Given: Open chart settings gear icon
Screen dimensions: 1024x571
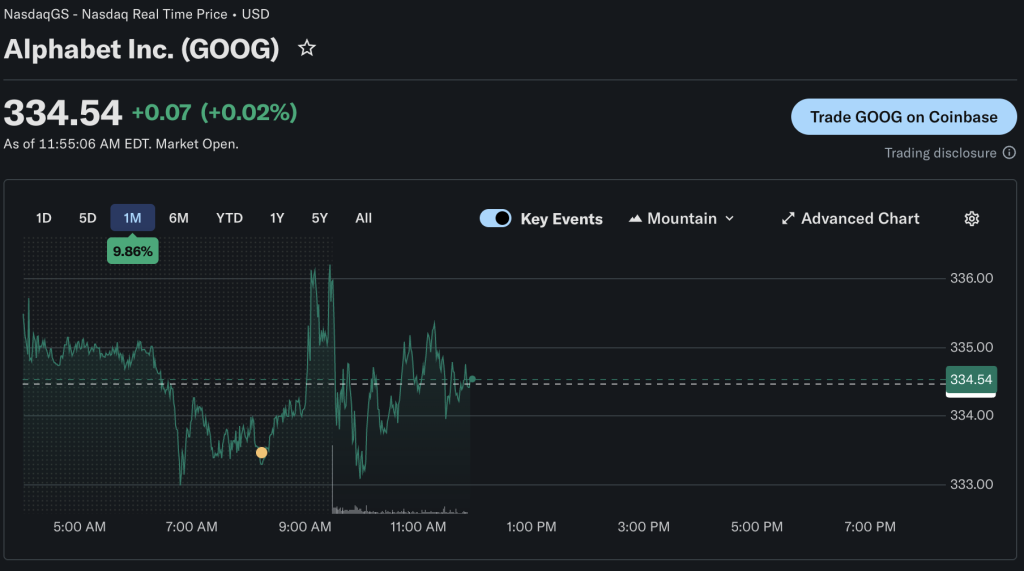Looking at the screenshot, I should click(x=971, y=219).
